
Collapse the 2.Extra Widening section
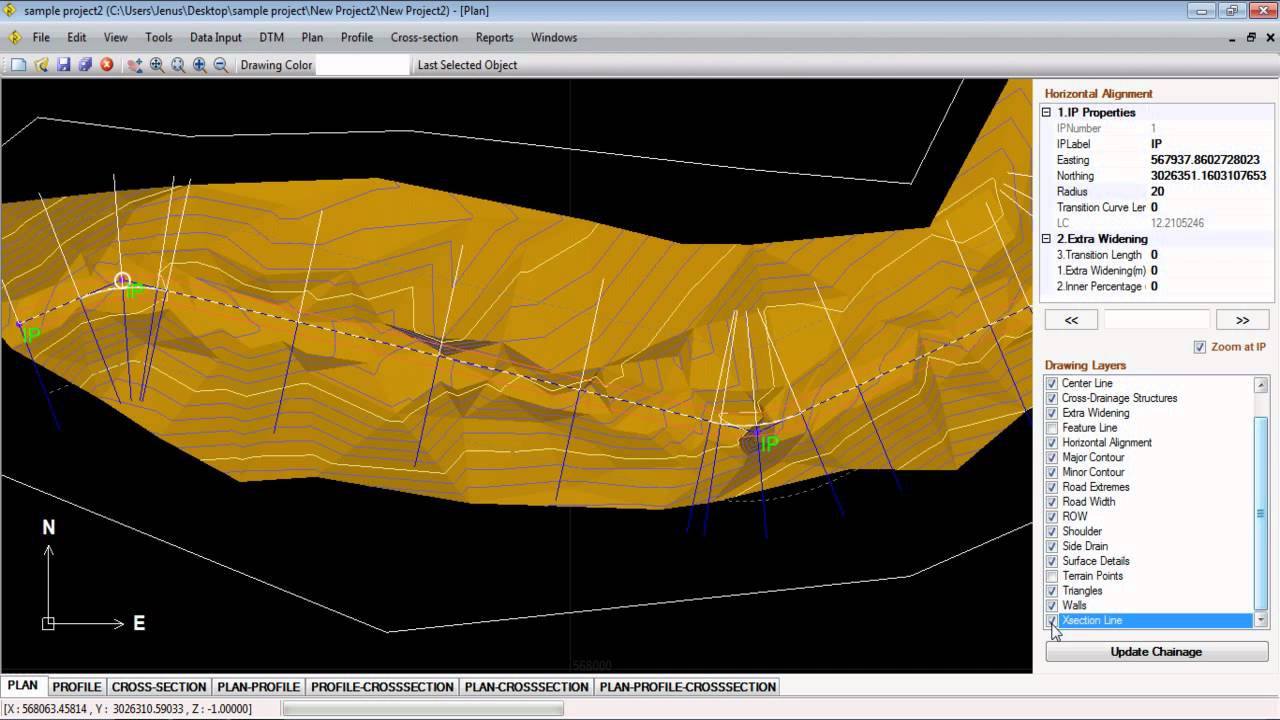tap(1047, 239)
